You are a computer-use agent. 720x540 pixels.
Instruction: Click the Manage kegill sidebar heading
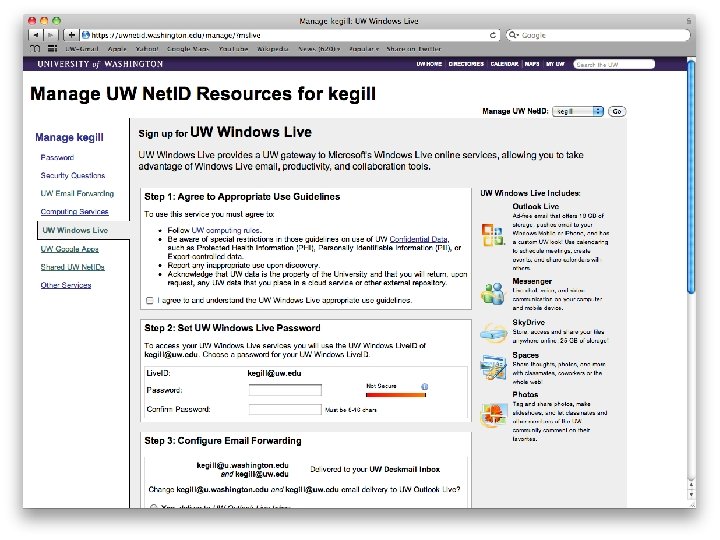click(69, 137)
